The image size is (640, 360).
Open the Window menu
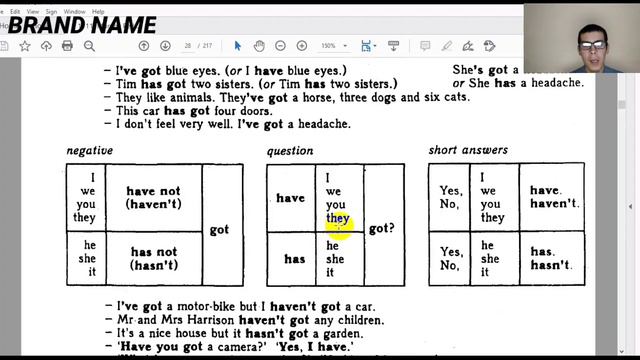[74, 11]
